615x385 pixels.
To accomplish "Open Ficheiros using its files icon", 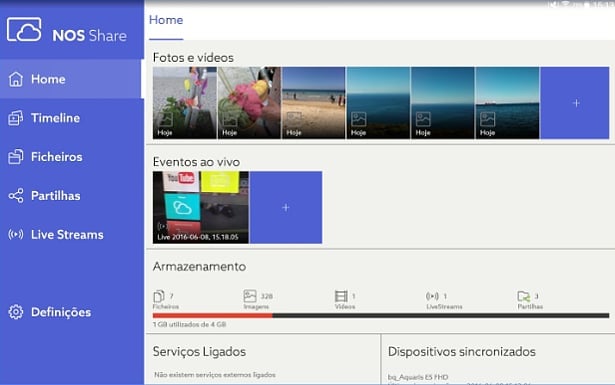I will (16, 157).
